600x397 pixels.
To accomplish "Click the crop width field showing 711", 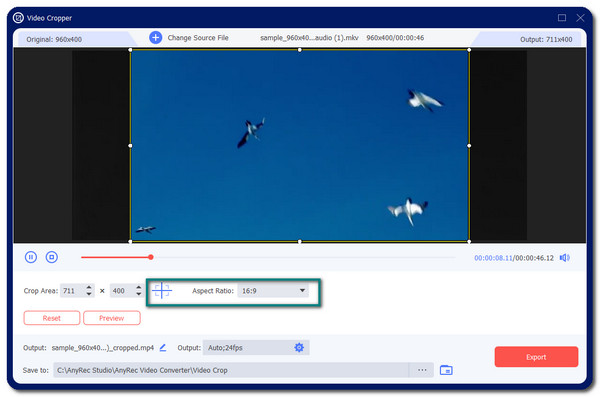I will click(72, 291).
